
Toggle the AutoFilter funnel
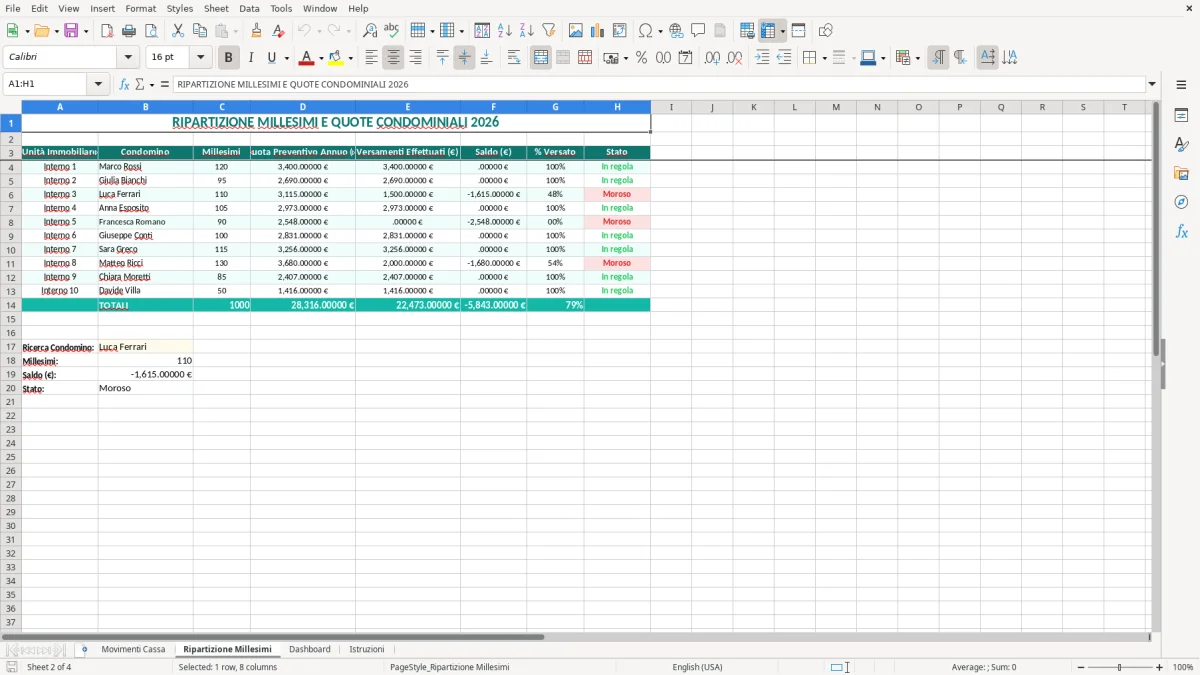[548, 31]
